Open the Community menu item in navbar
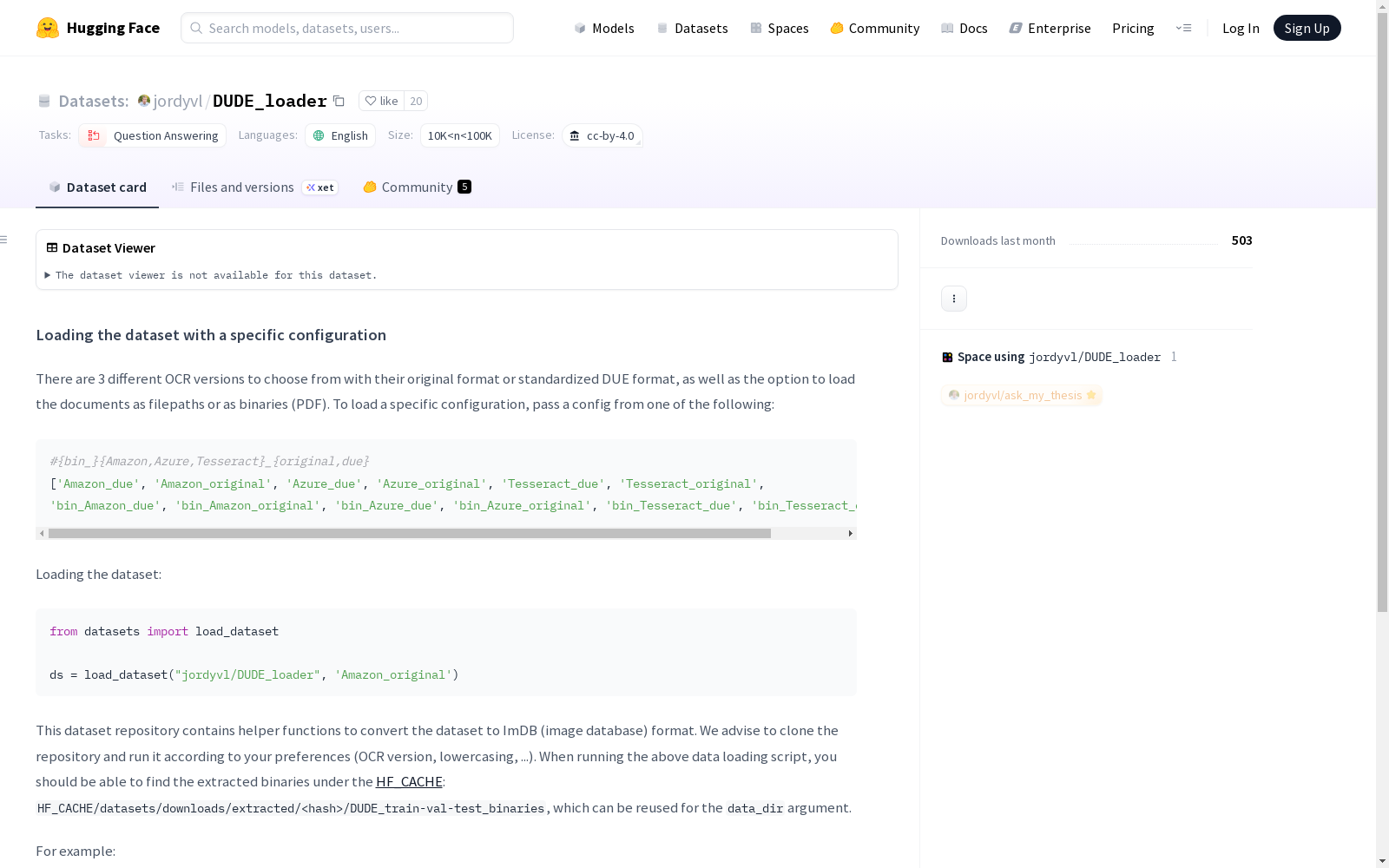Screen dimensions: 1389x868 (875, 28)
